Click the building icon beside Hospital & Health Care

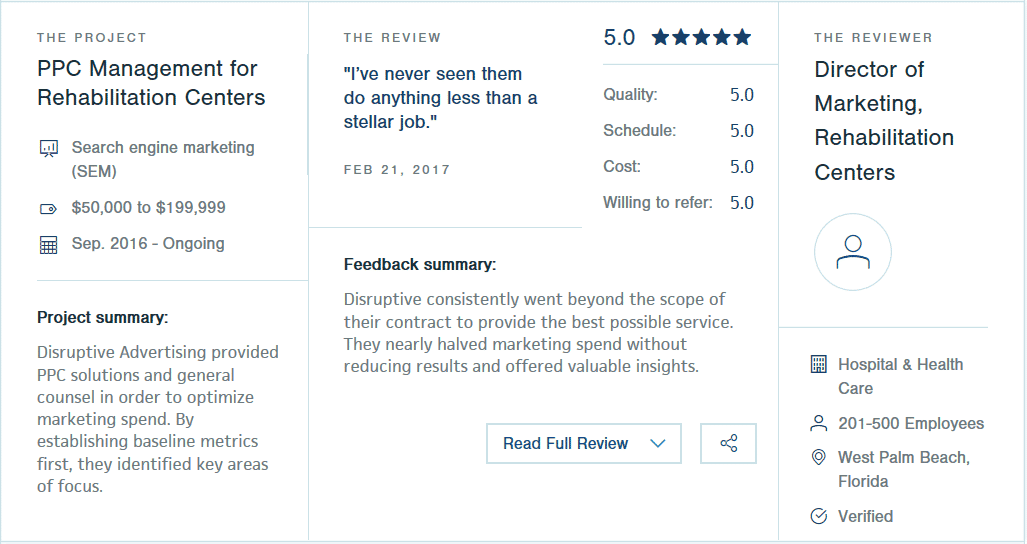819,364
